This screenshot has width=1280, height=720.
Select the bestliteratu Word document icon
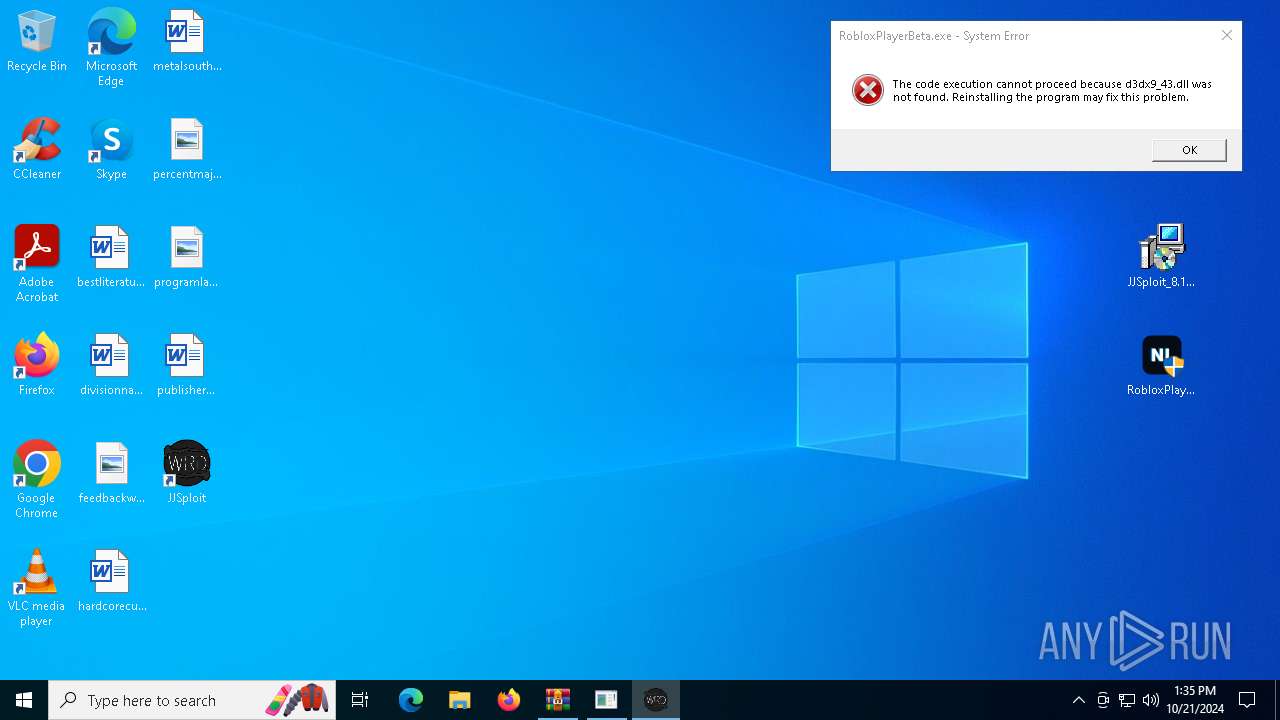pos(111,258)
